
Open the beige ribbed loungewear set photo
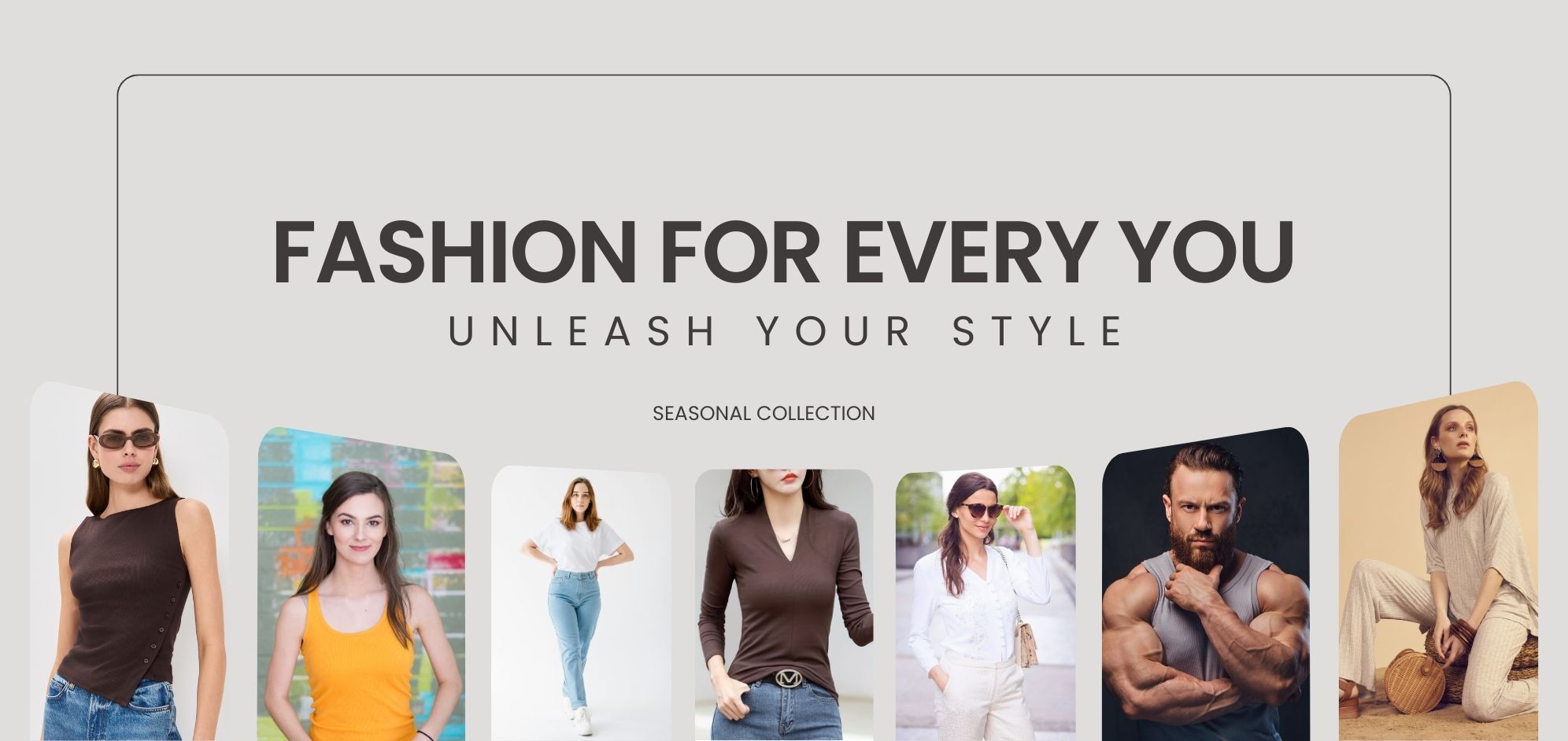click(x=1438, y=561)
